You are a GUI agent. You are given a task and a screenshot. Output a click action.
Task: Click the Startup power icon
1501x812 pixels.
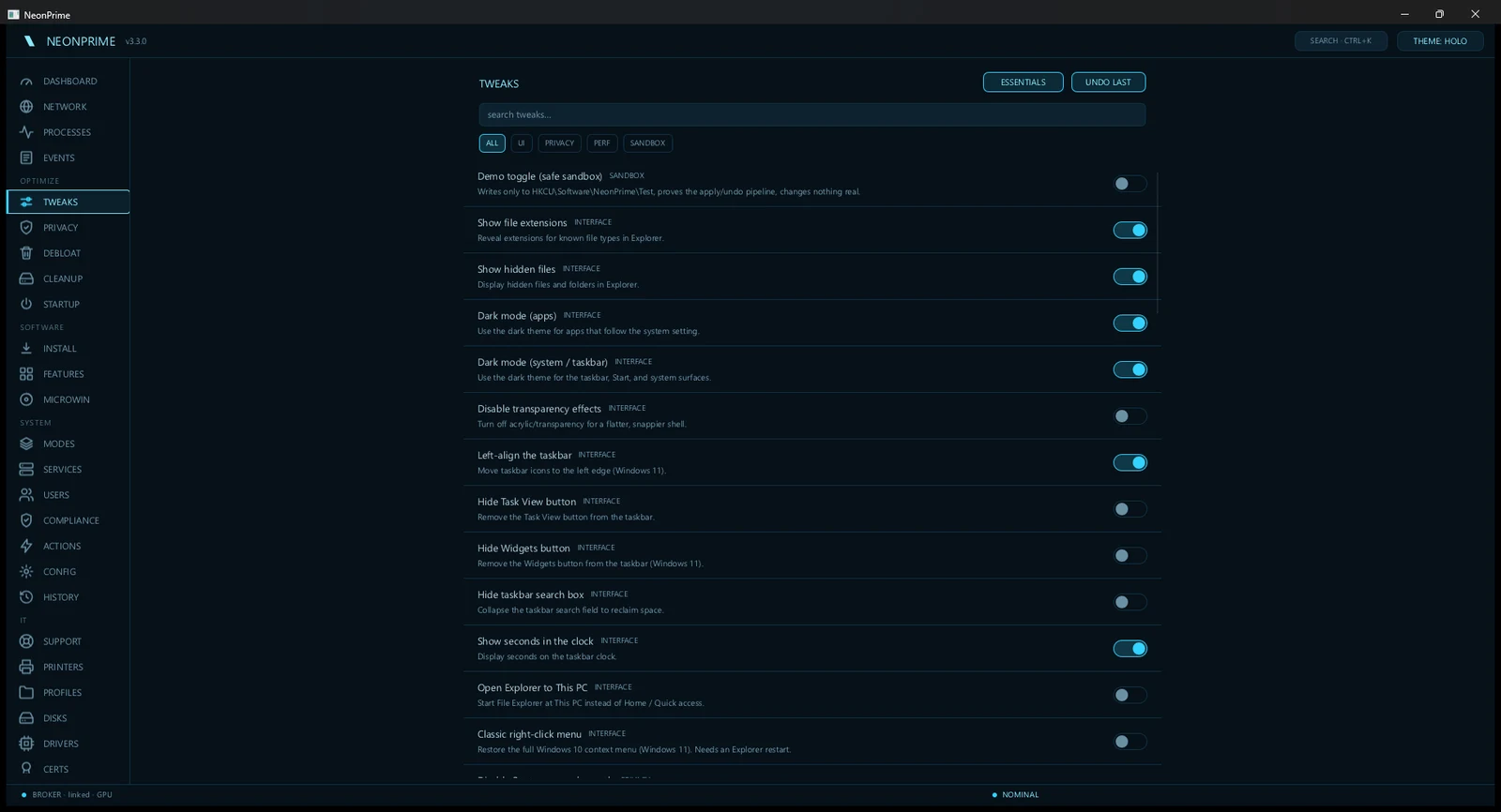point(26,304)
